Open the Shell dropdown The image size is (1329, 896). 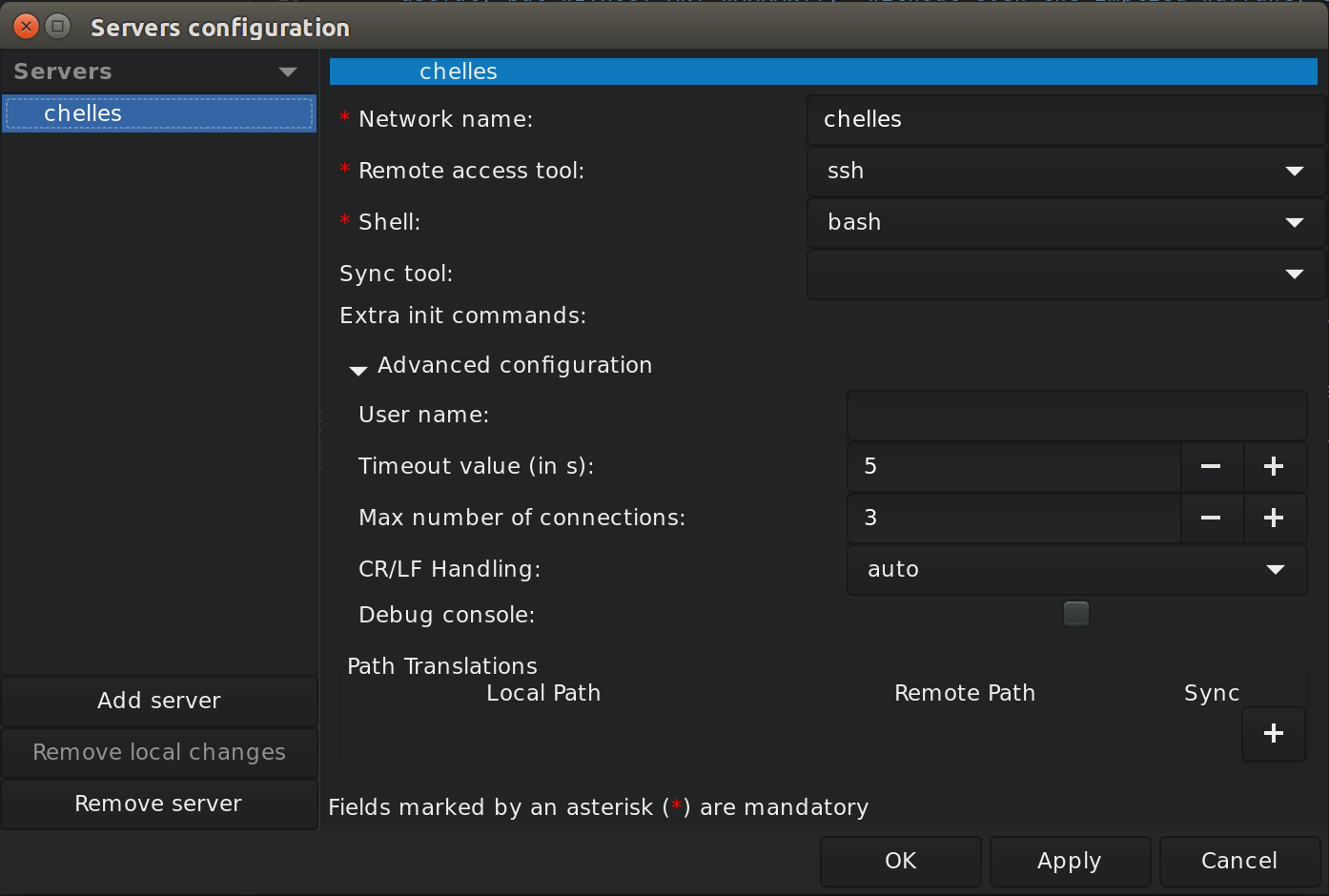(x=1295, y=223)
